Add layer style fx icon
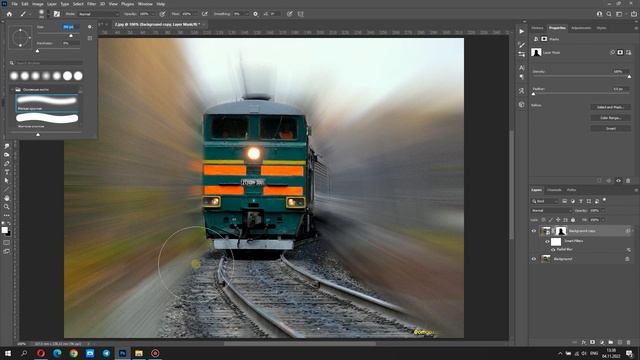640x360 pixels. (584, 342)
